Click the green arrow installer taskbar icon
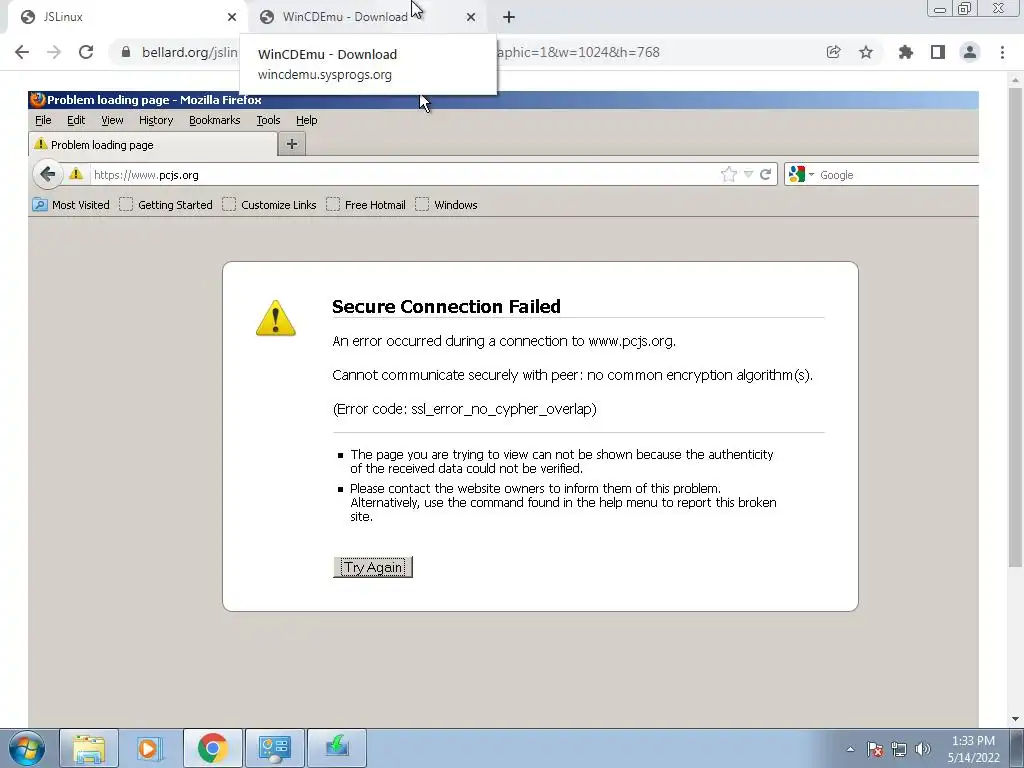1024x768 pixels. click(x=337, y=748)
